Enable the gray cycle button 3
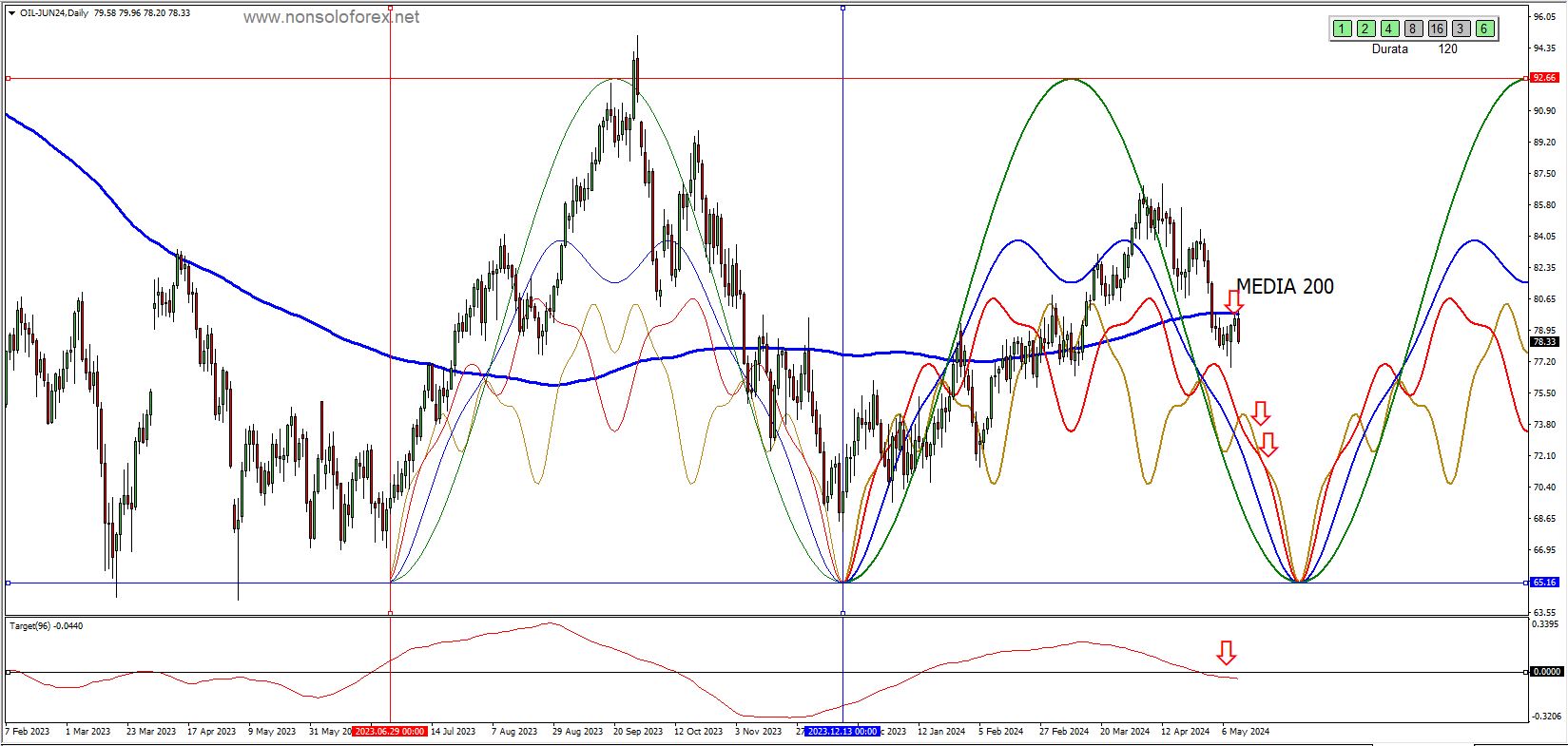1568x746 pixels. [1462, 29]
